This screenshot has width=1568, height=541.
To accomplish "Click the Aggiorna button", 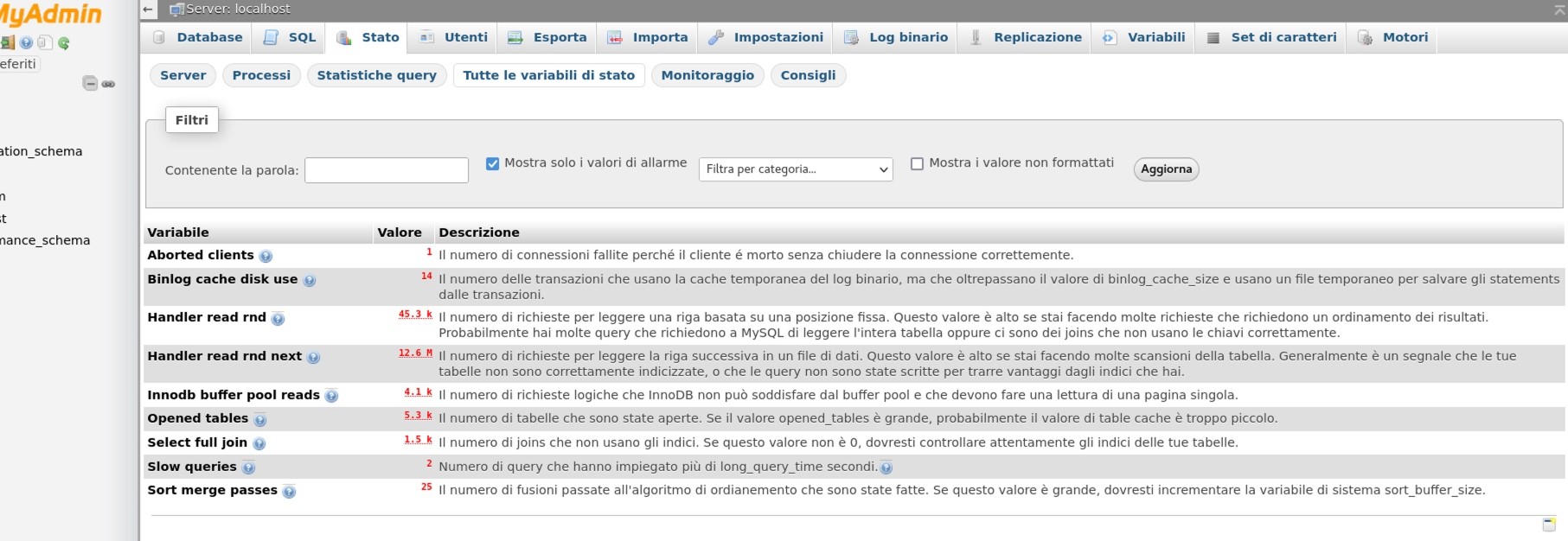I will (x=1166, y=169).
